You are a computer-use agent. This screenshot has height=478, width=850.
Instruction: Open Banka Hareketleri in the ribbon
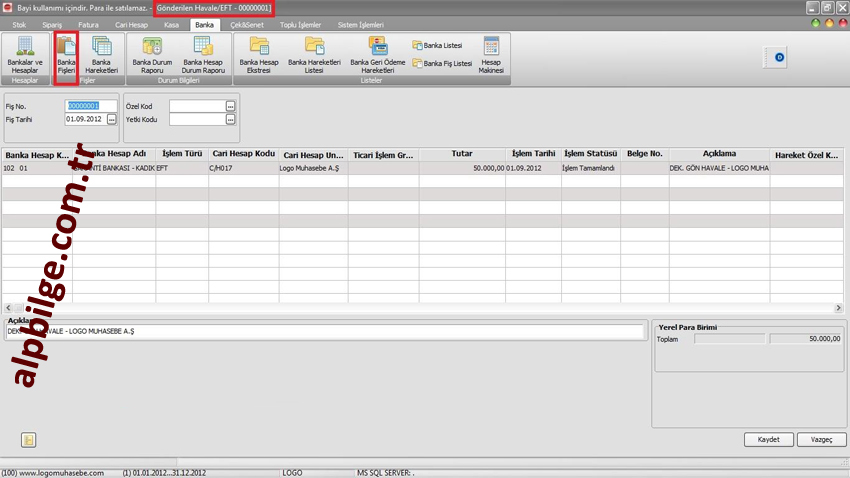[101, 54]
